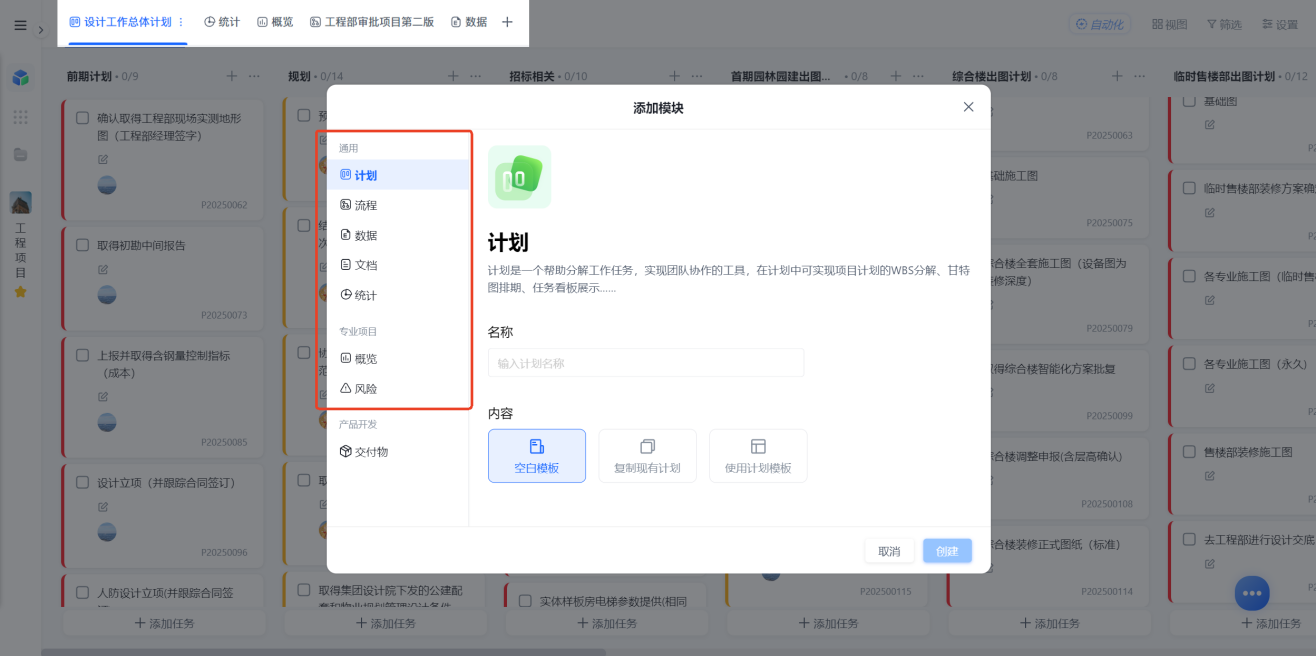1316x656 pixels.
Task: Select 计划 module type icon in dialog
Action: click(346, 175)
